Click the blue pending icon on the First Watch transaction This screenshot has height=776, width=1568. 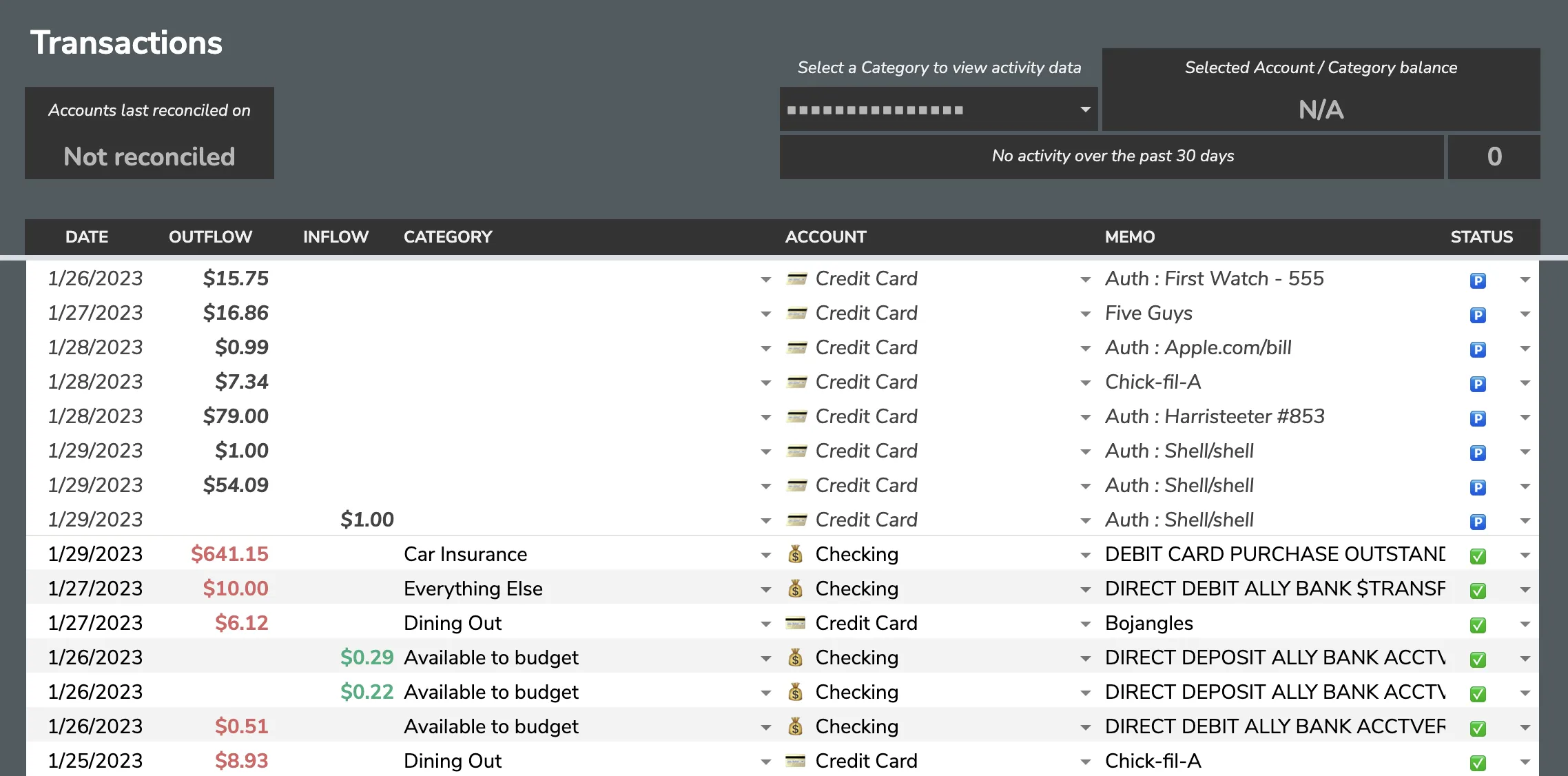tap(1478, 280)
